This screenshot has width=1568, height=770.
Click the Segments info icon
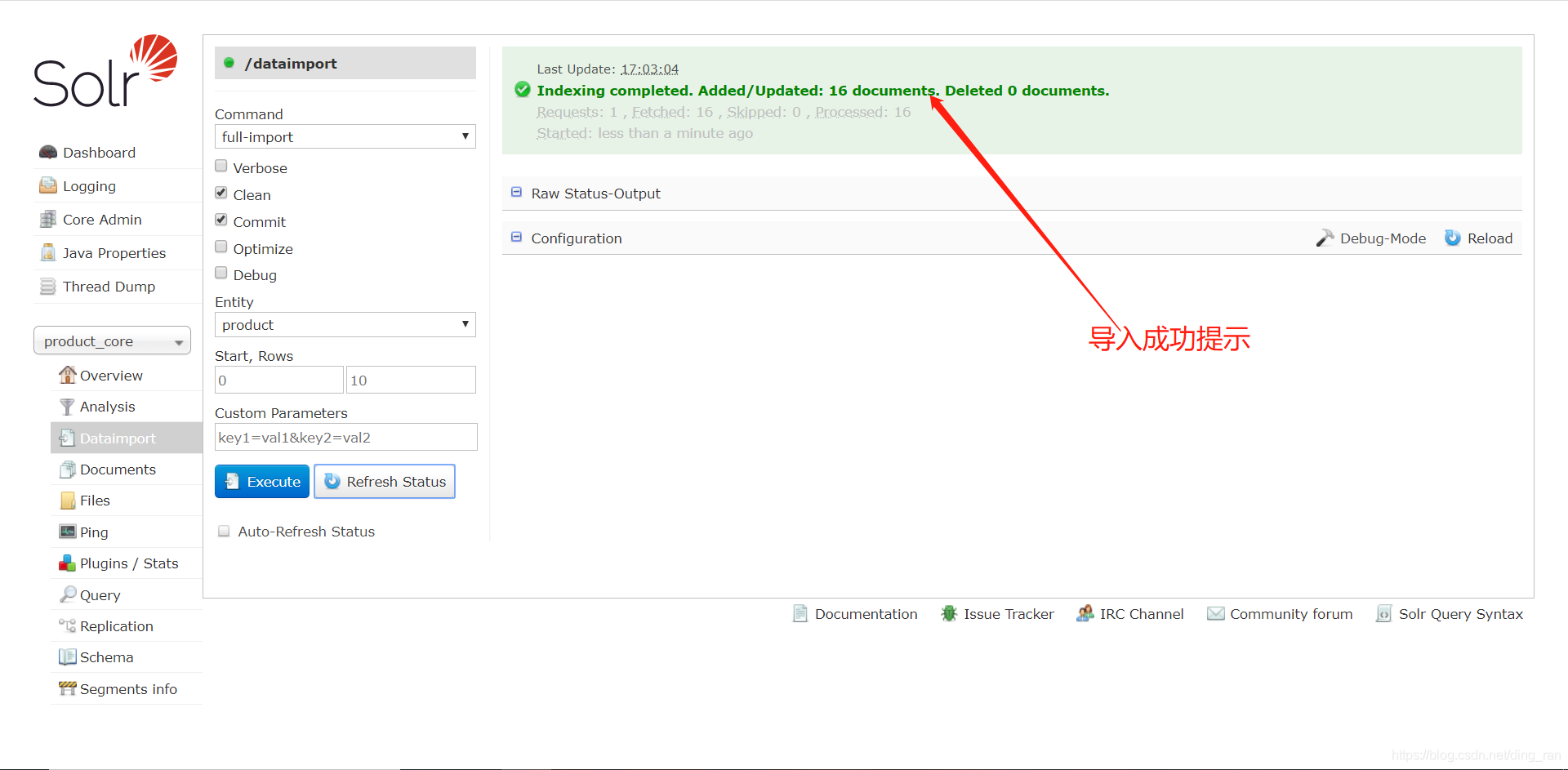[67, 688]
